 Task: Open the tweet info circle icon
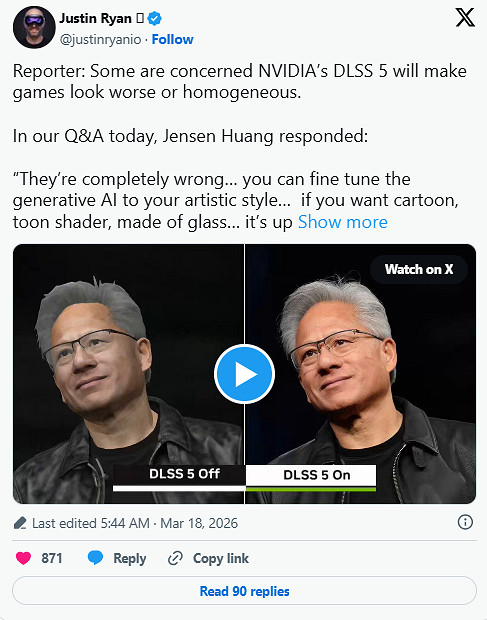(465, 522)
